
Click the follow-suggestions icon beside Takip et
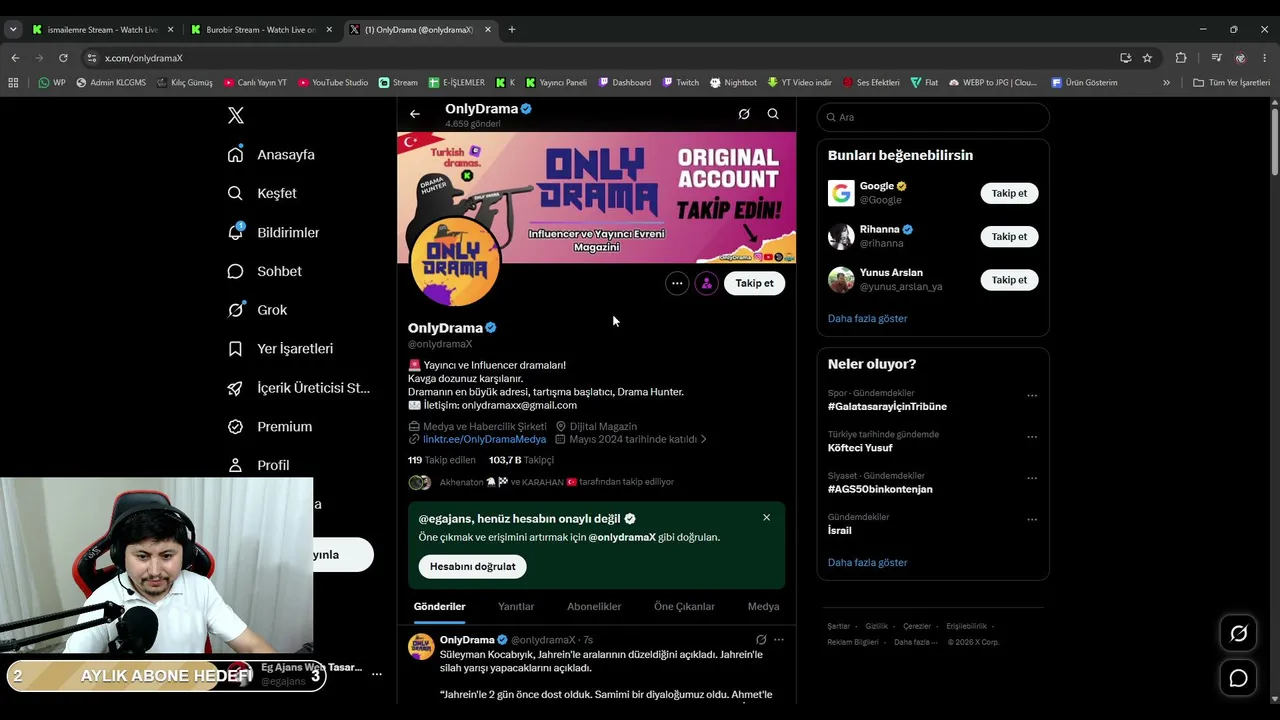pyautogui.click(x=707, y=283)
